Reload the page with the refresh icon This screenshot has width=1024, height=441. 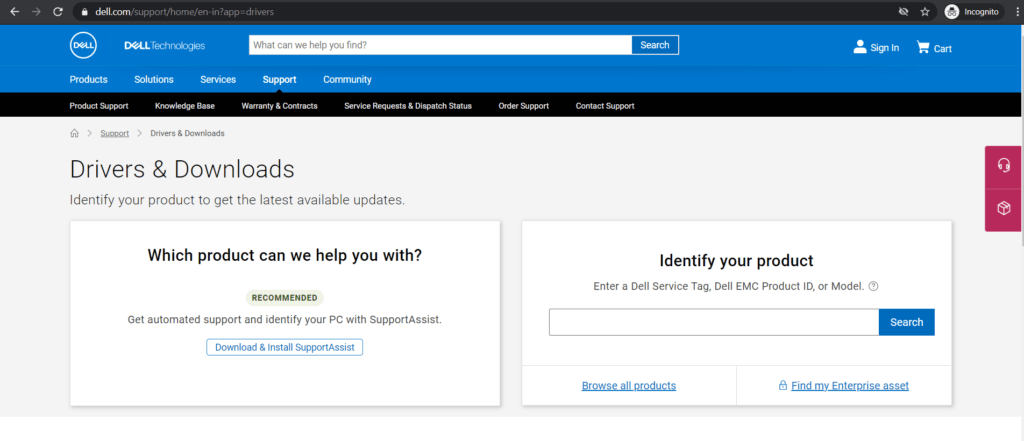pos(57,12)
